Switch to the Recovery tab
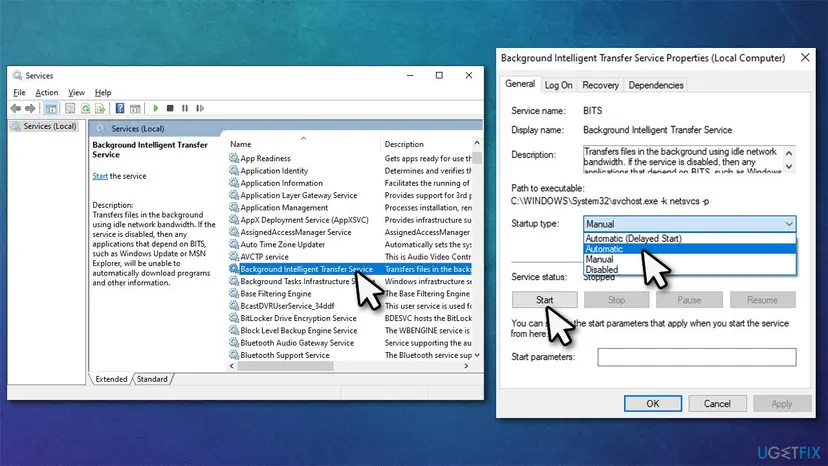 click(600, 85)
